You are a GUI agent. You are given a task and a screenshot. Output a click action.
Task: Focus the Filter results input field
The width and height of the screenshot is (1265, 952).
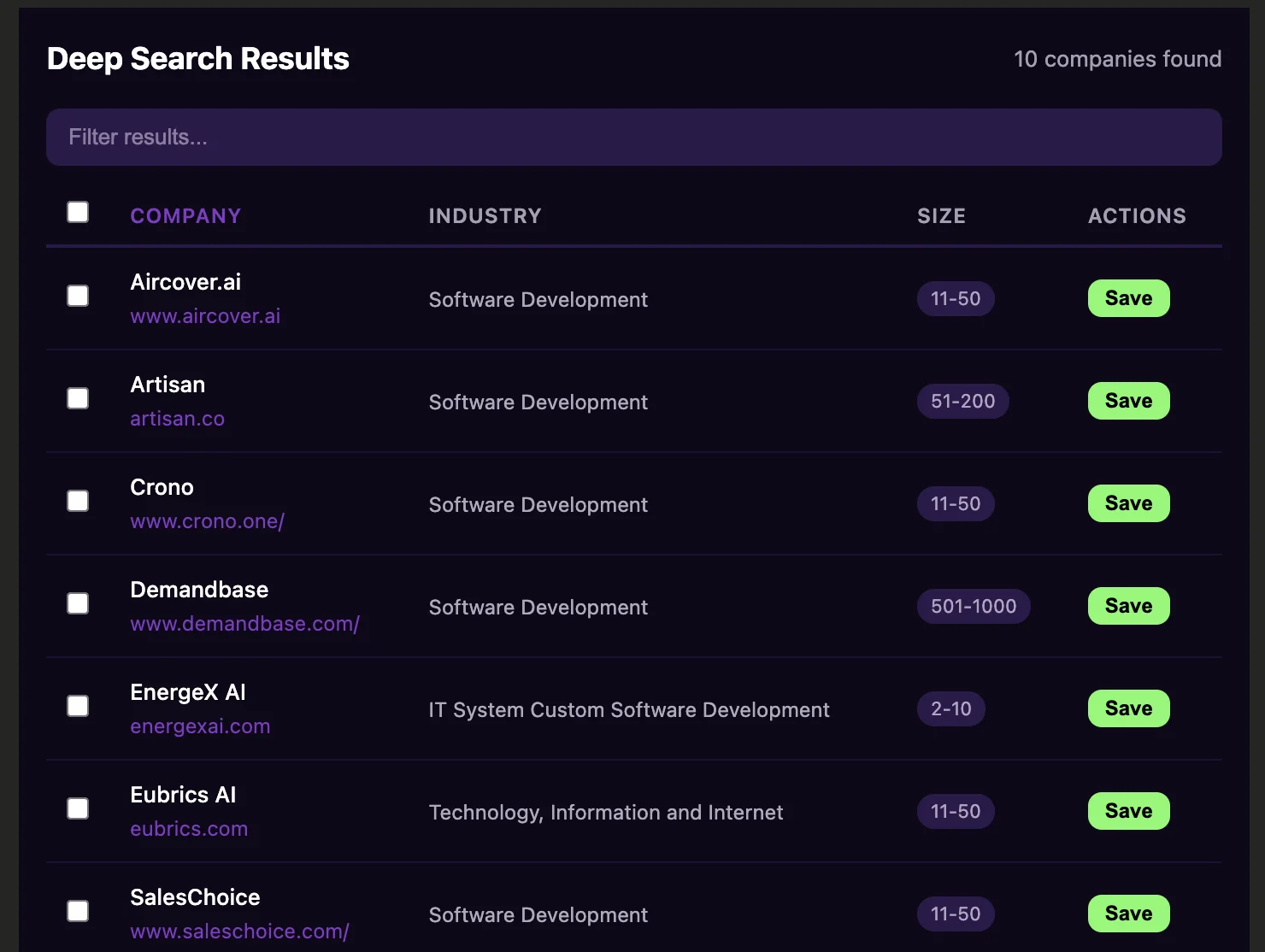(x=633, y=137)
